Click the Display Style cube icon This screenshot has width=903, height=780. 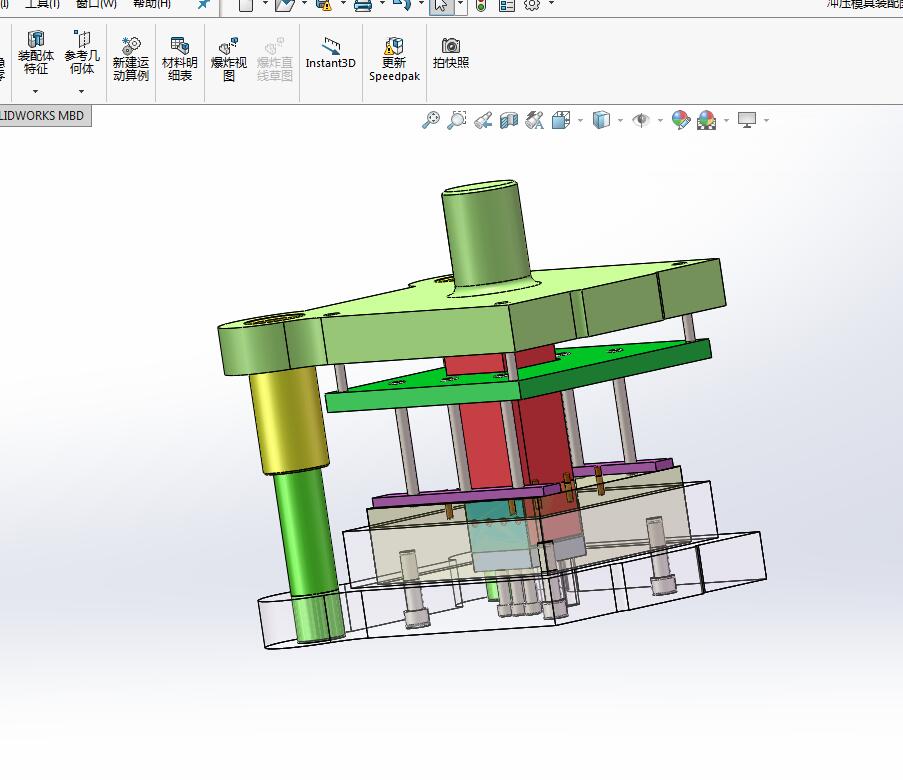(x=601, y=120)
